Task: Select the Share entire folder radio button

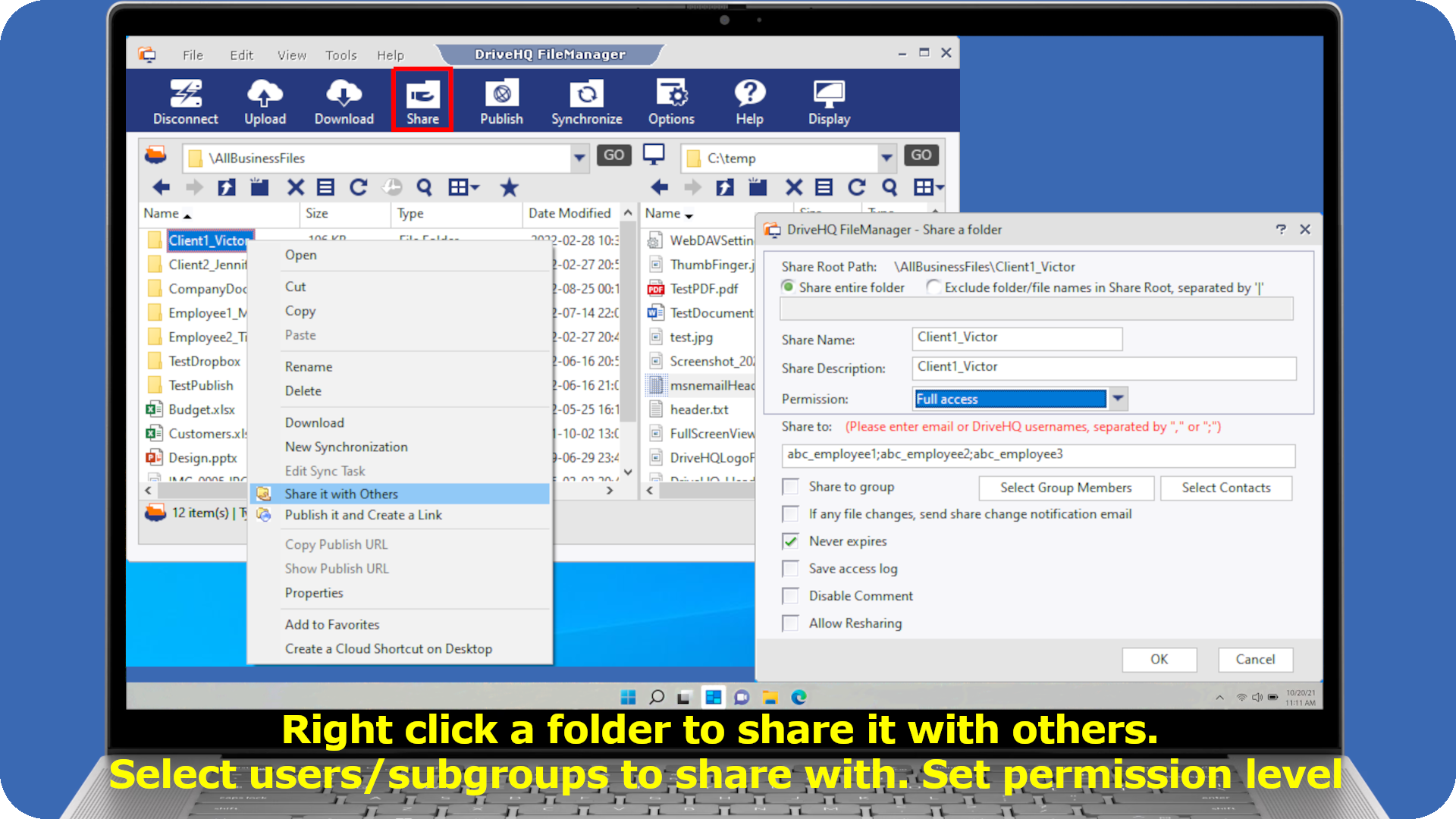Action: 789,287
